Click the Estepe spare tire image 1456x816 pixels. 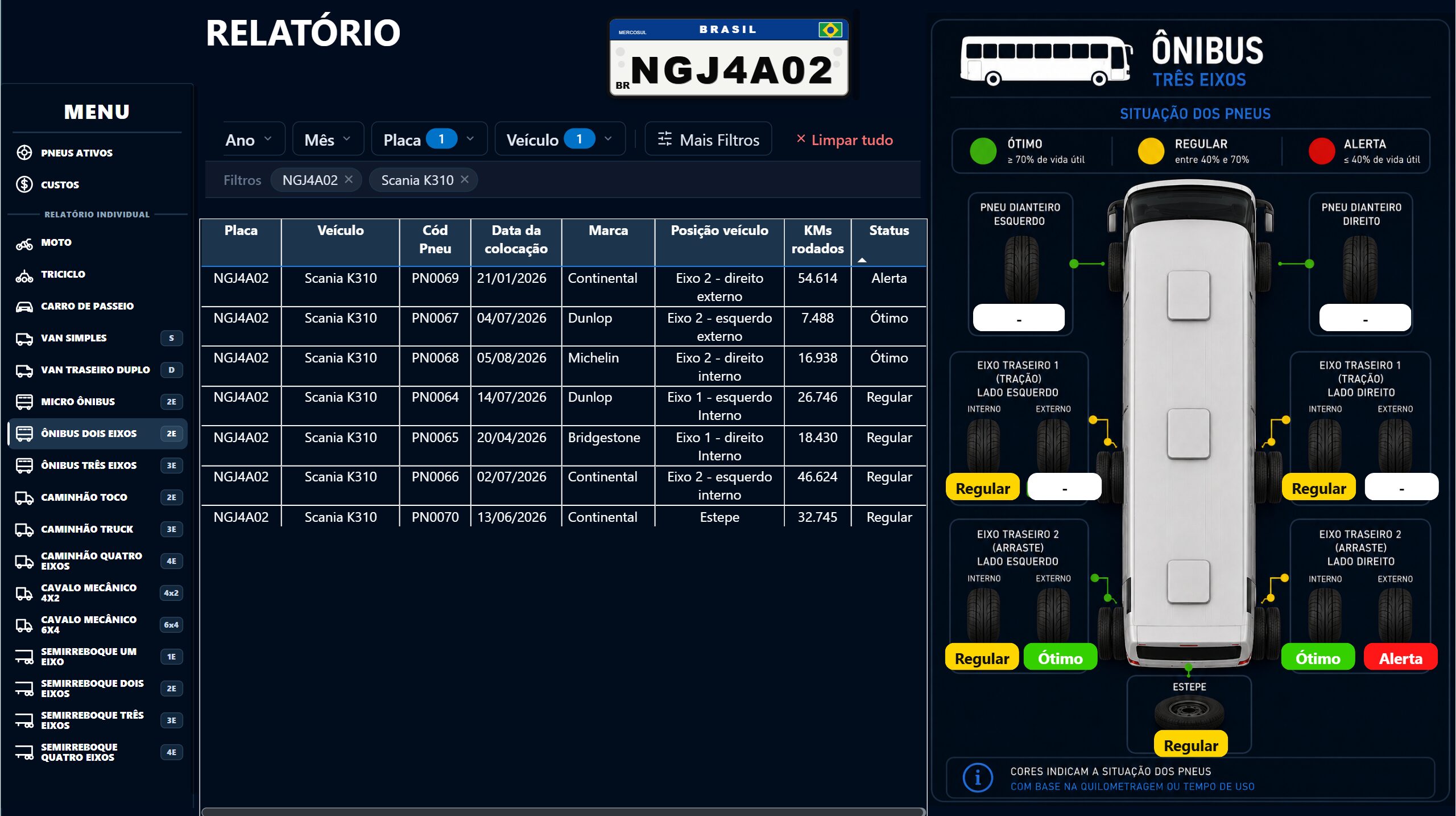(1189, 711)
